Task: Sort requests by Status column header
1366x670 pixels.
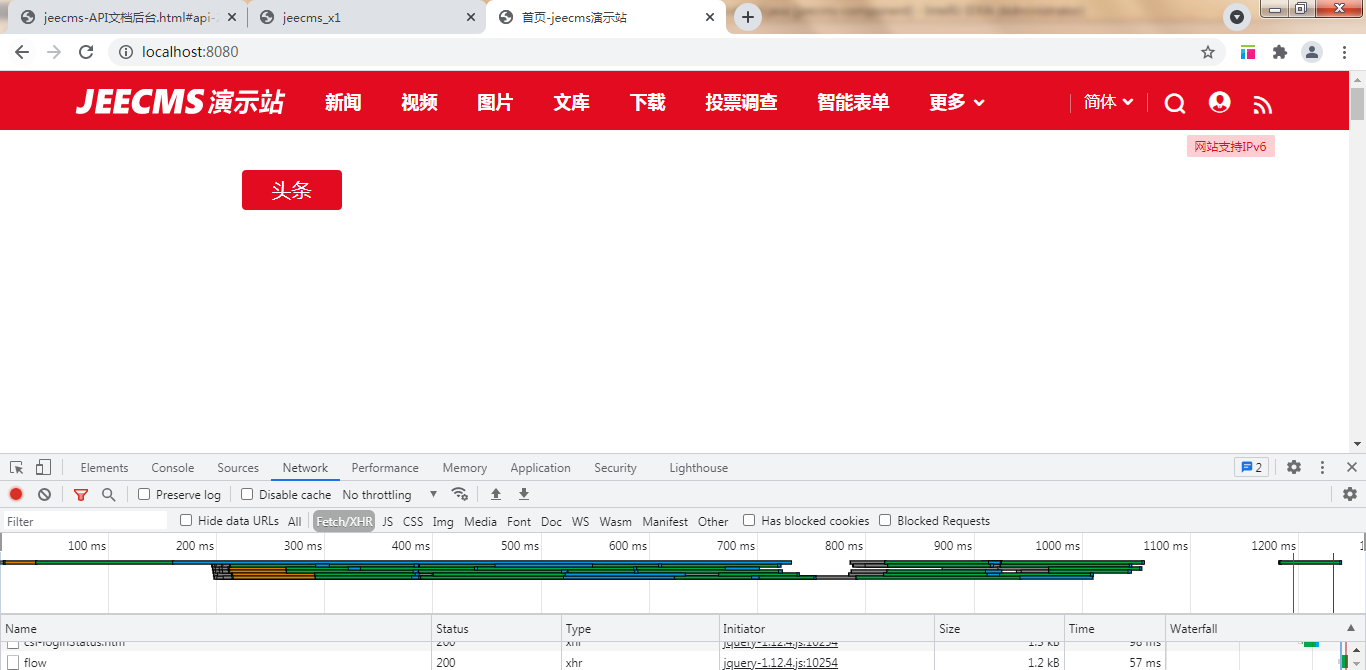Action: 497,628
